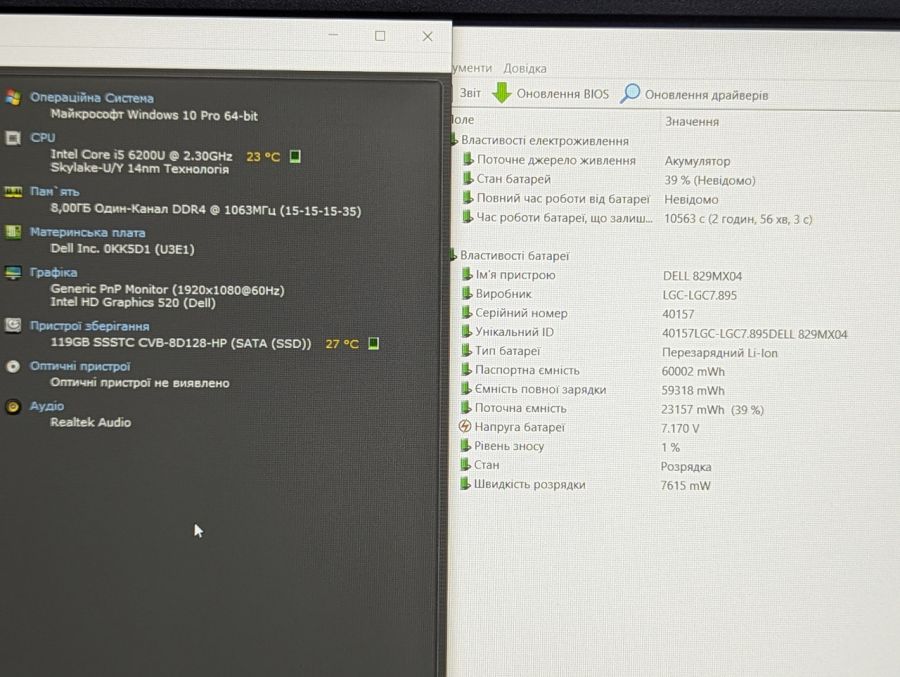
Task: Click the value 7.170 V
Action: point(680,428)
